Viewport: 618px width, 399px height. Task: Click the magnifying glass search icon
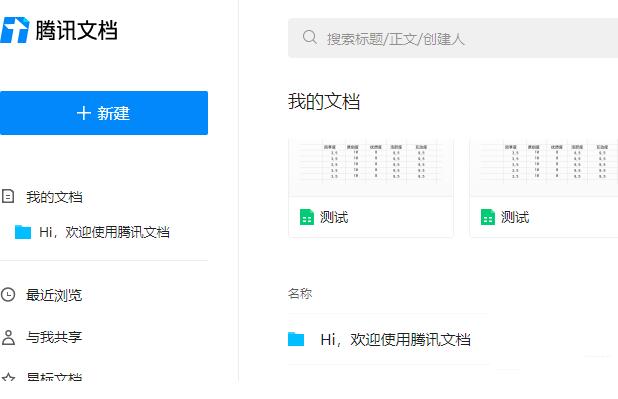[x=310, y=37]
